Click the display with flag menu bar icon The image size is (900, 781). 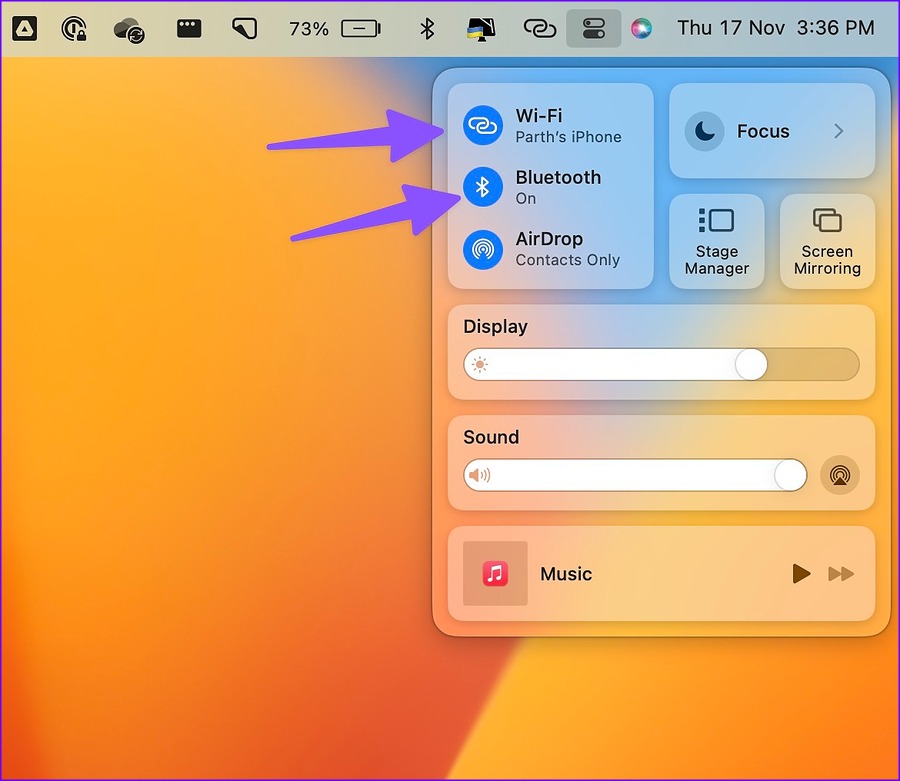click(481, 28)
